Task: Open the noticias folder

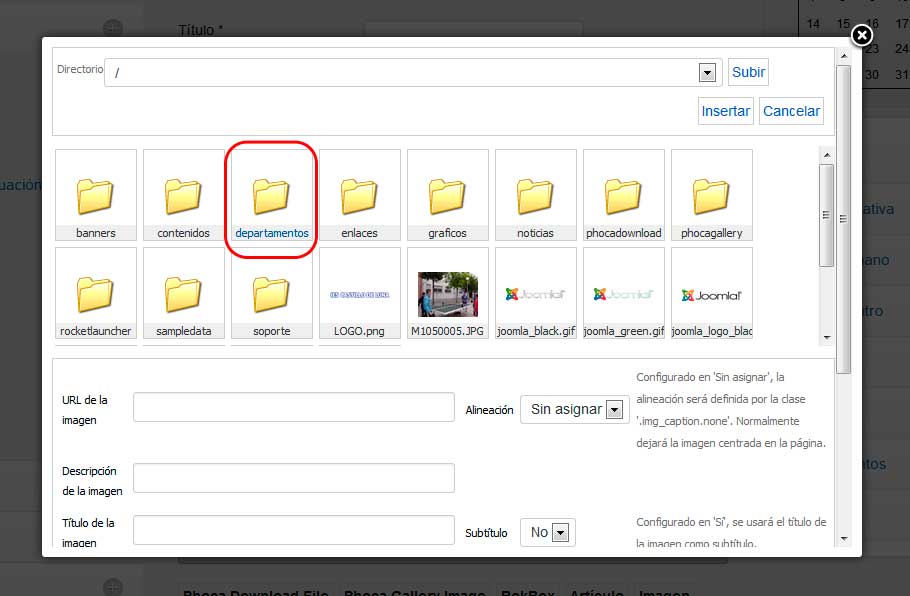Action: pyautogui.click(x=535, y=196)
